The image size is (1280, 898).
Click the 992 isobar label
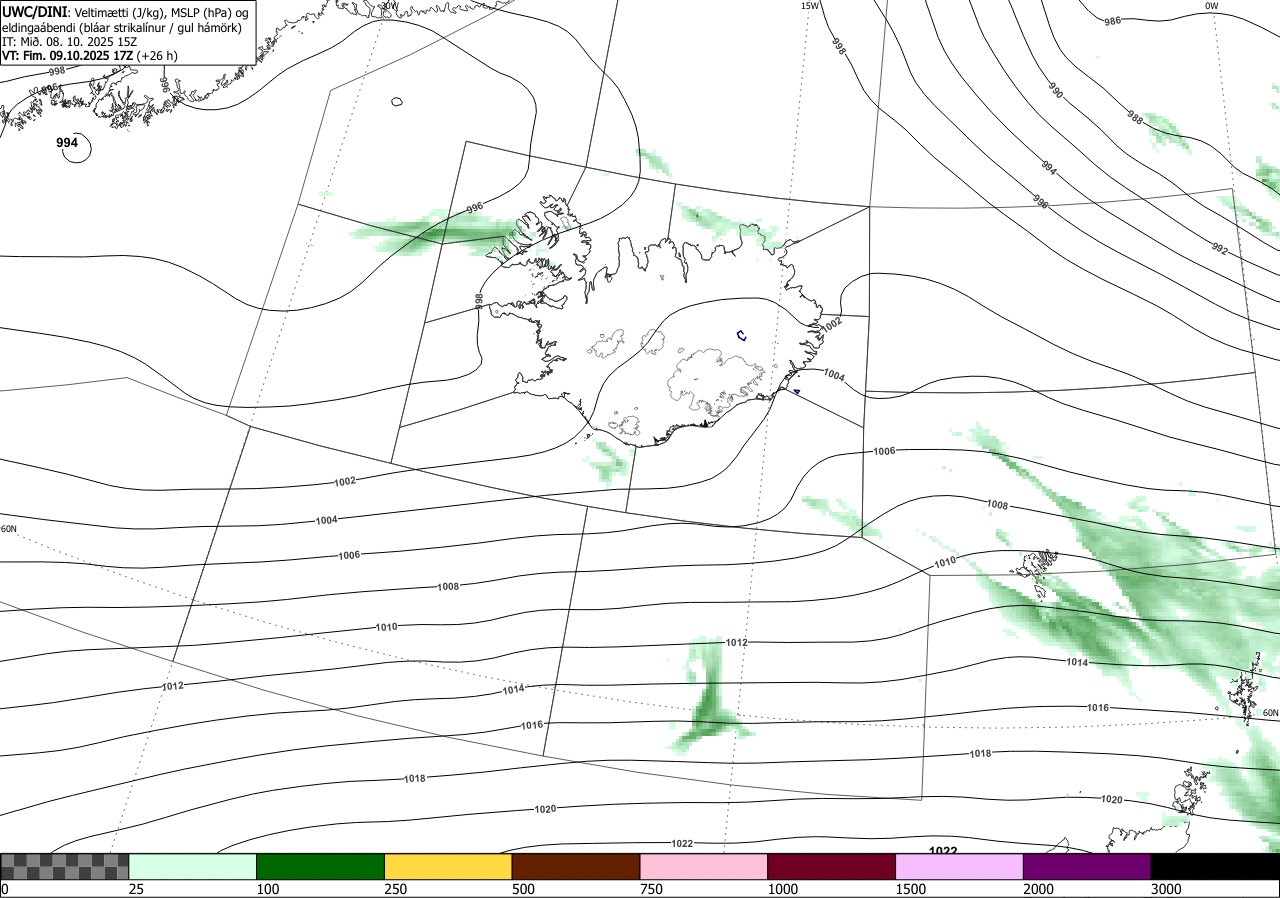[x=1219, y=248]
